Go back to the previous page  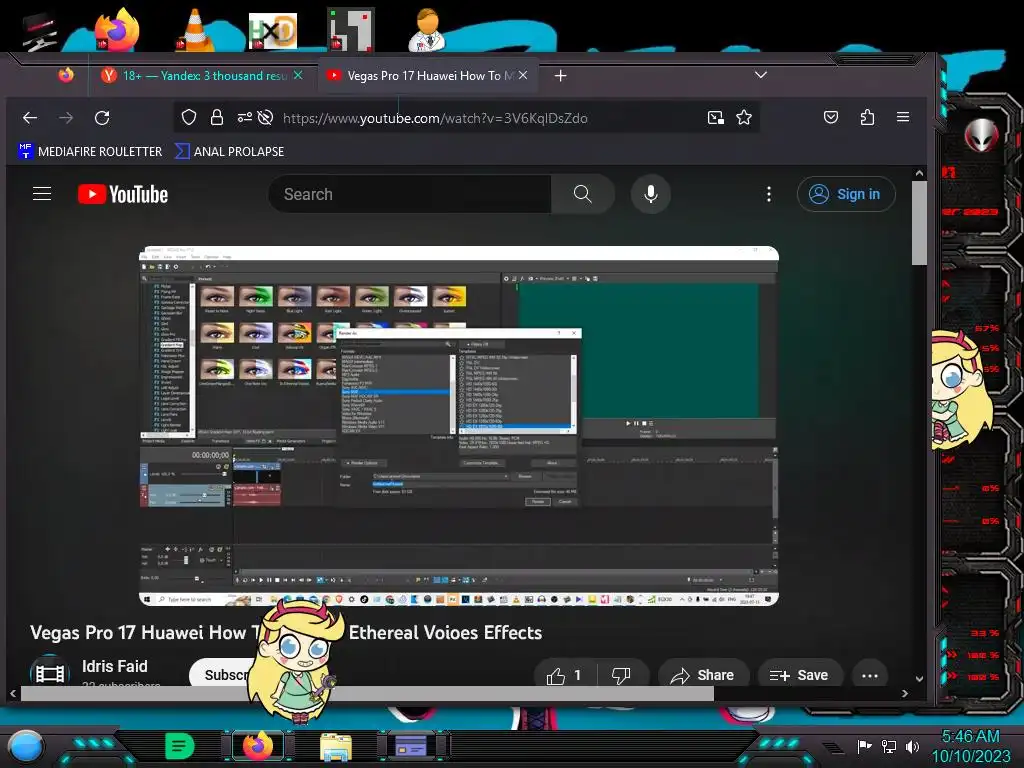[30, 118]
